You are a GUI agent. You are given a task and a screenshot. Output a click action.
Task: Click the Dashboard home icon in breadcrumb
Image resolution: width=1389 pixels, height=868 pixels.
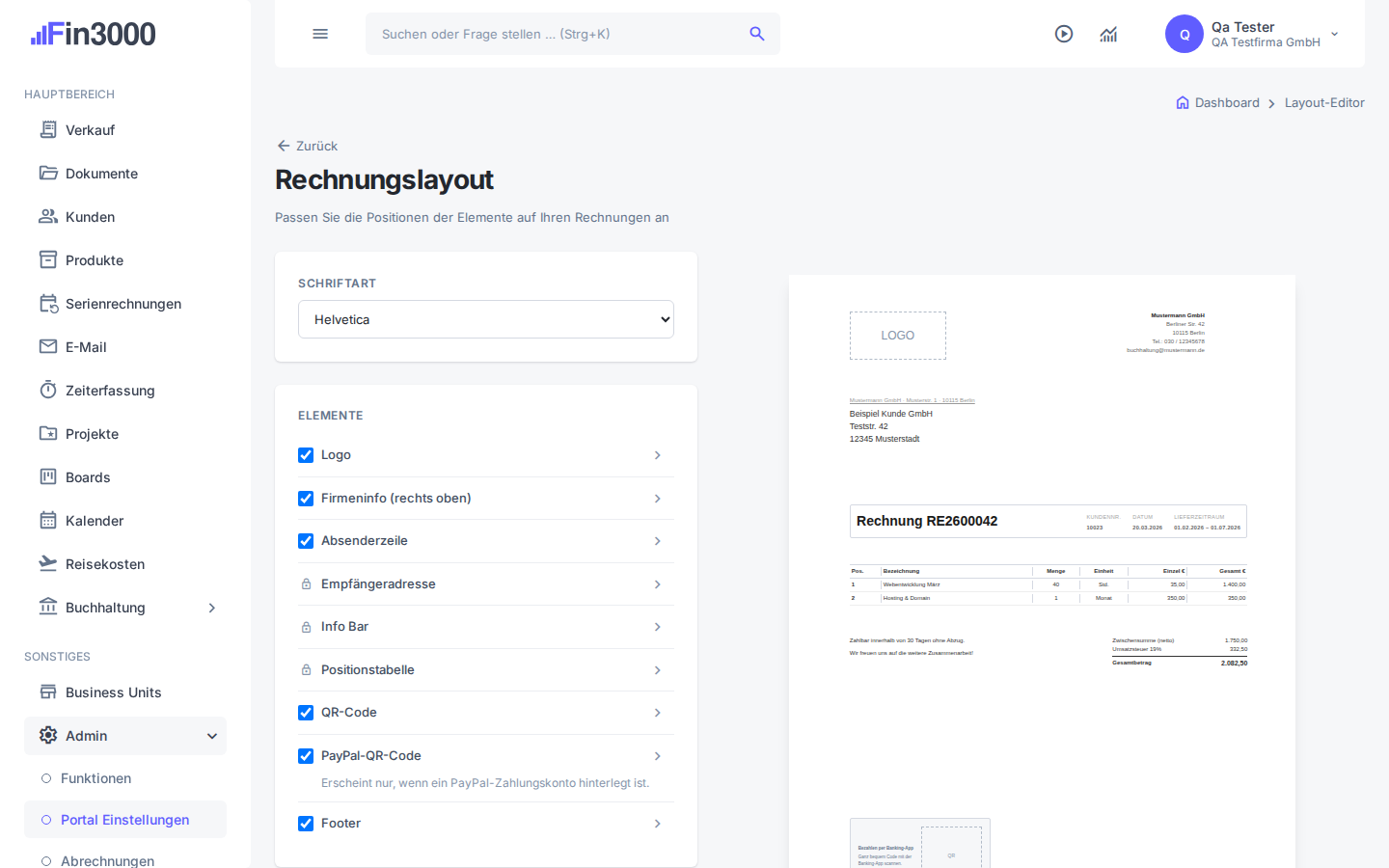[x=1183, y=102]
